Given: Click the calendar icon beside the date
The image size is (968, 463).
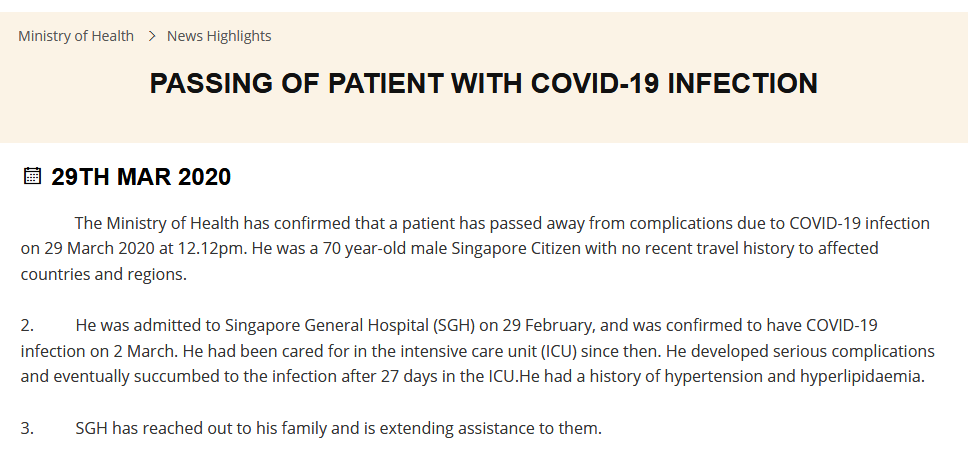Looking at the screenshot, I should (x=32, y=176).
